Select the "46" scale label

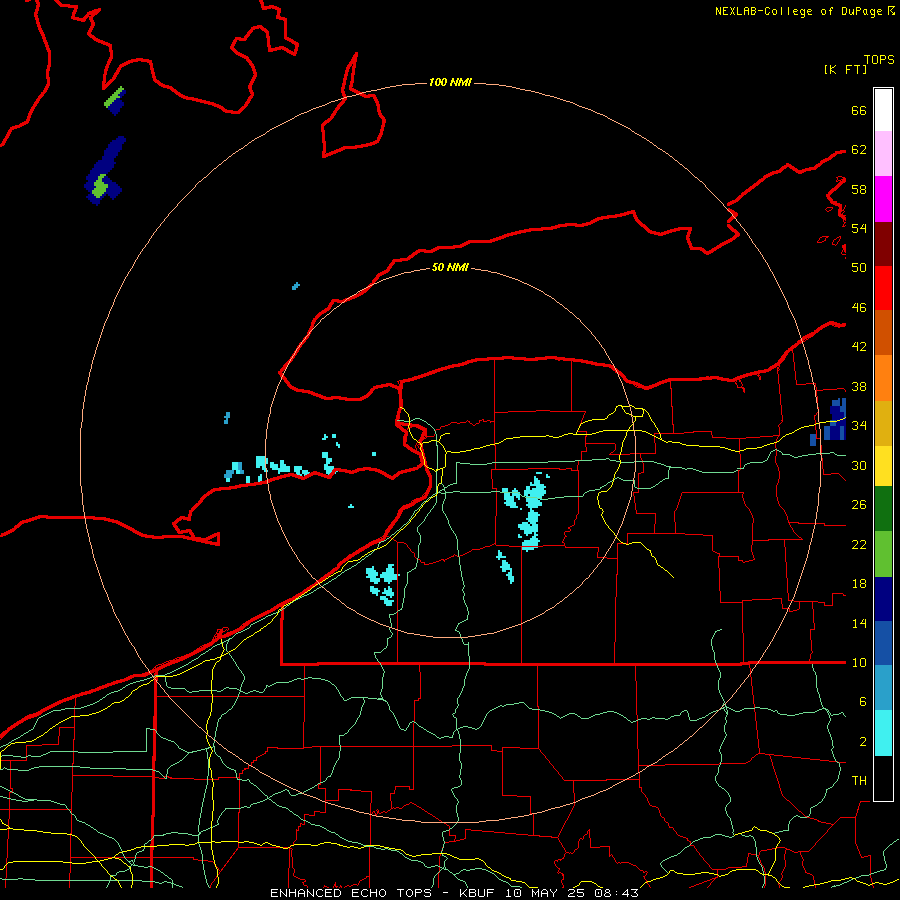(x=859, y=308)
